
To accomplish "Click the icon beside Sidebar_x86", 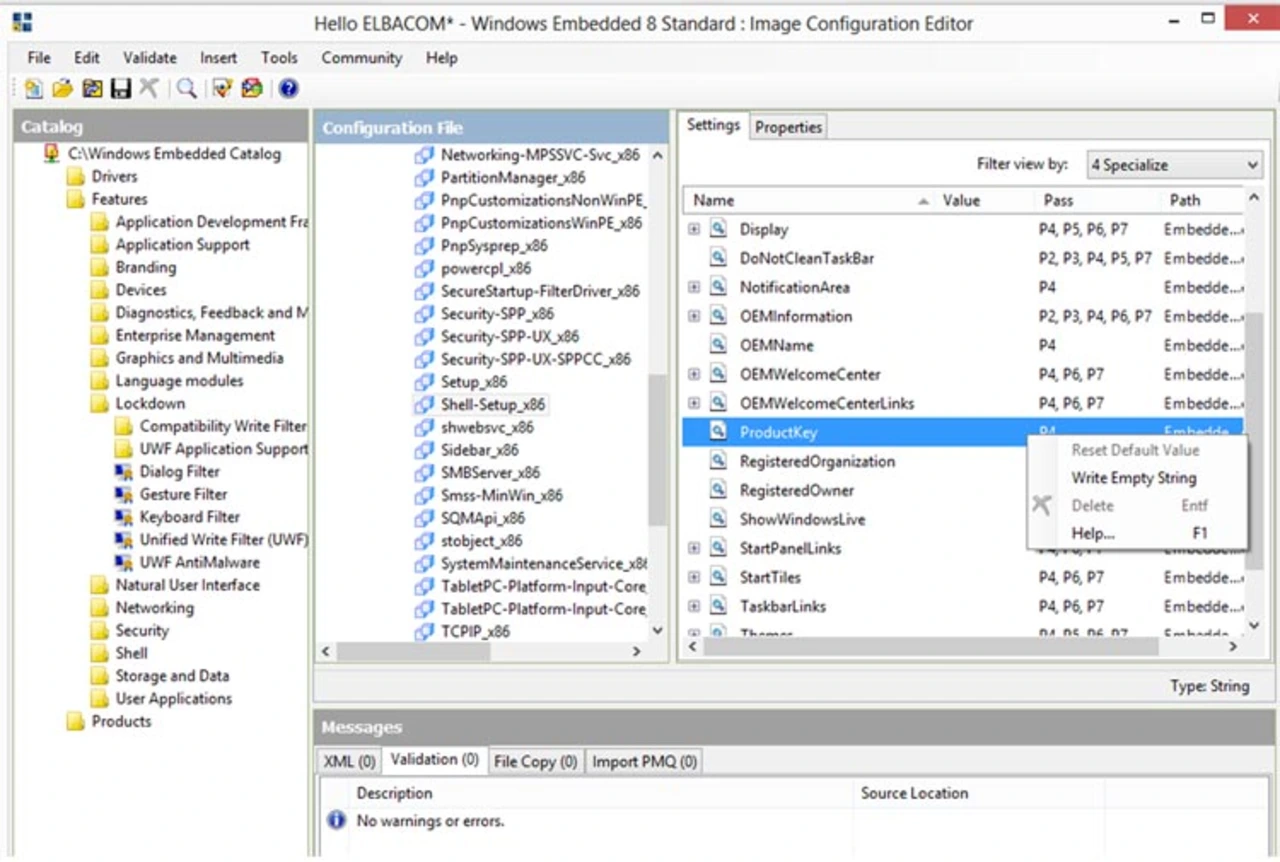I will point(425,450).
